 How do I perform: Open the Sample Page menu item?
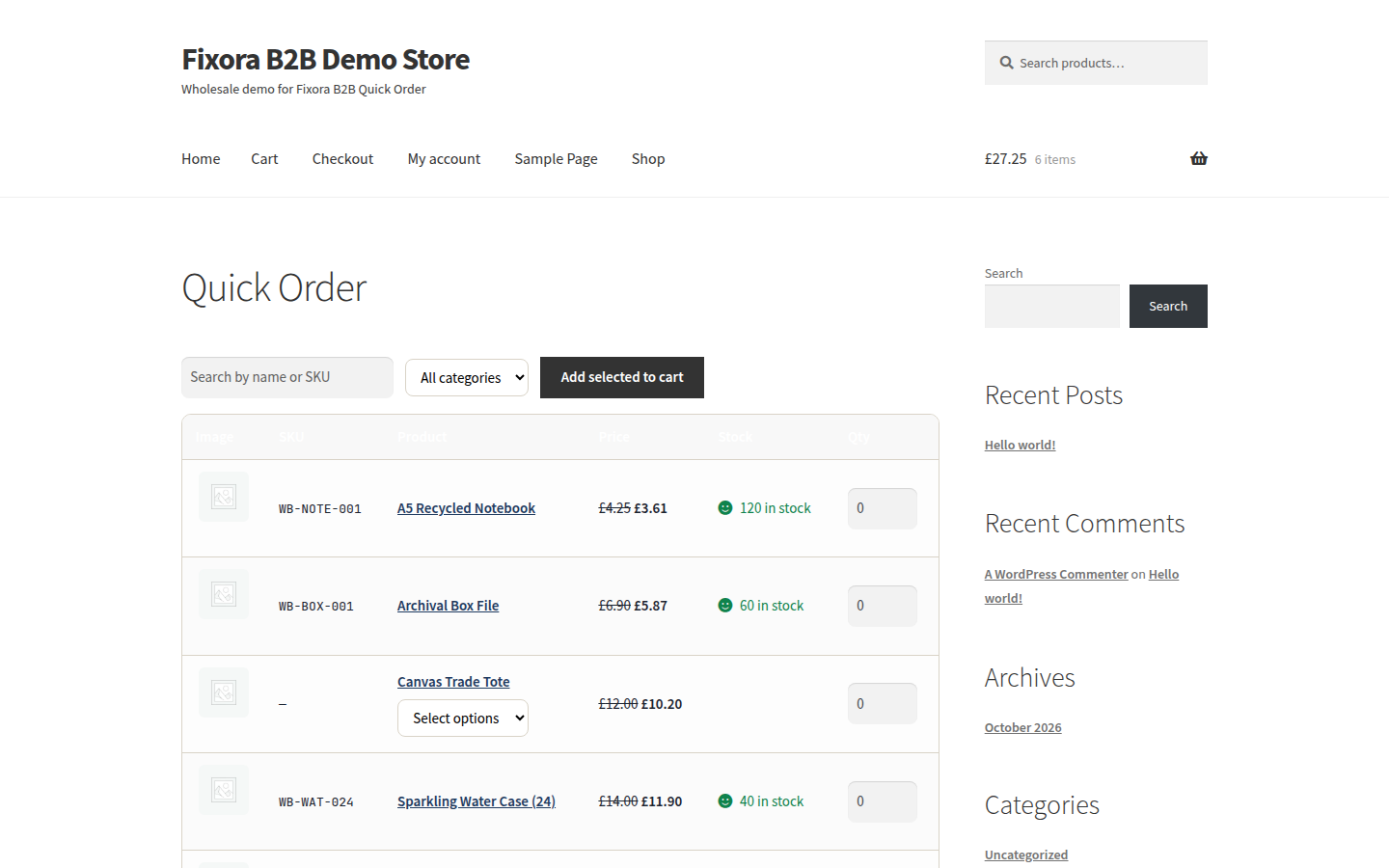(x=556, y=158)
